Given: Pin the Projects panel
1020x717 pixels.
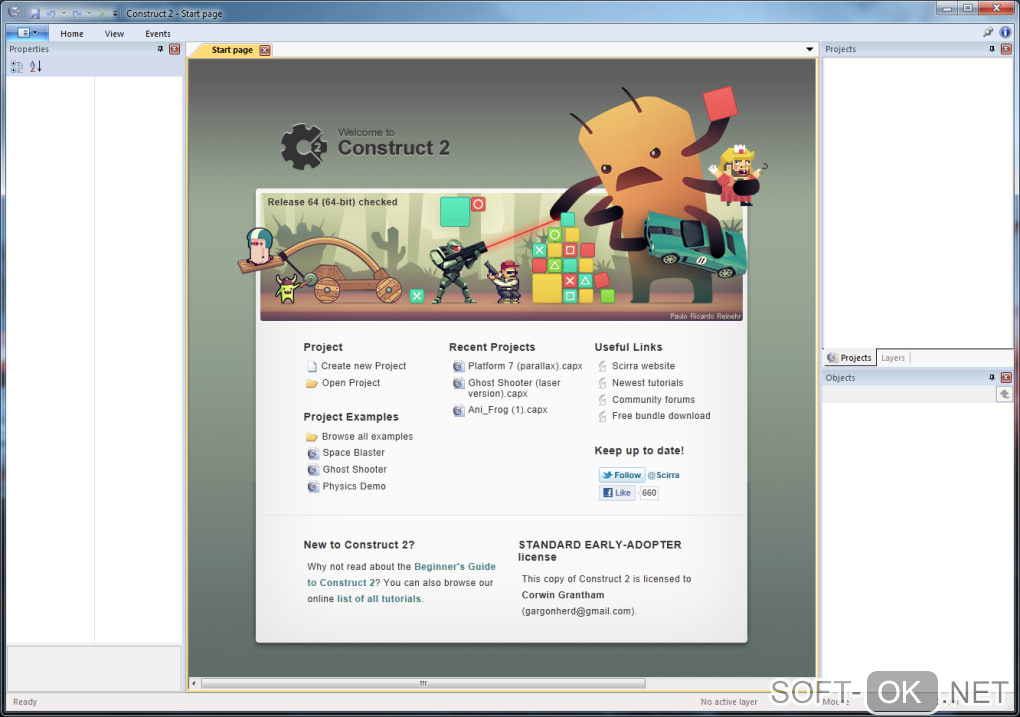Looking at the screenshot, I should pos(992,49).
